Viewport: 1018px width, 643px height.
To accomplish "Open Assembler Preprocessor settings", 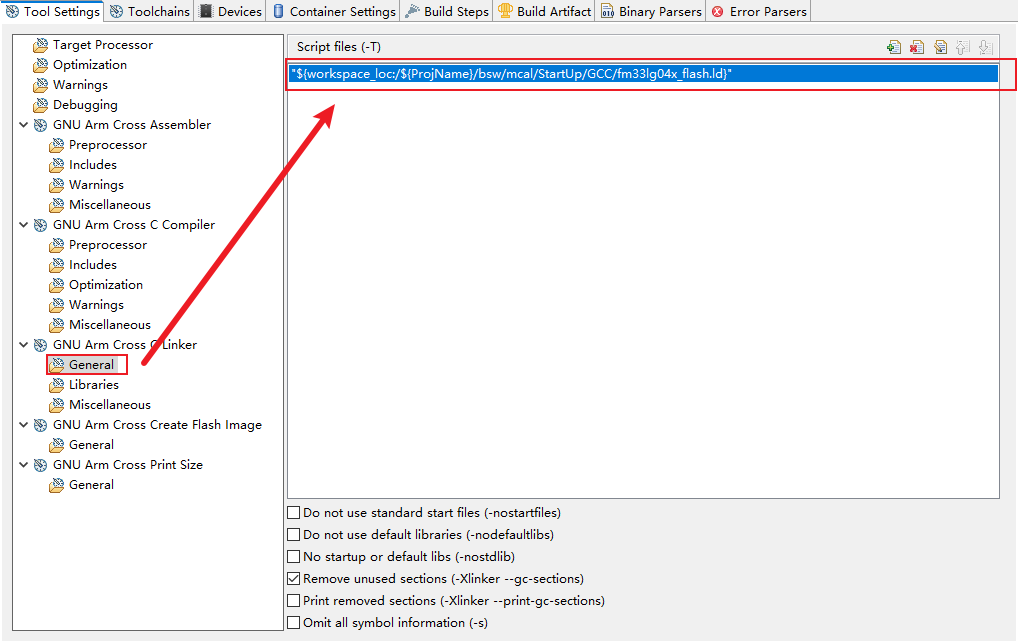I will [108, 145].
